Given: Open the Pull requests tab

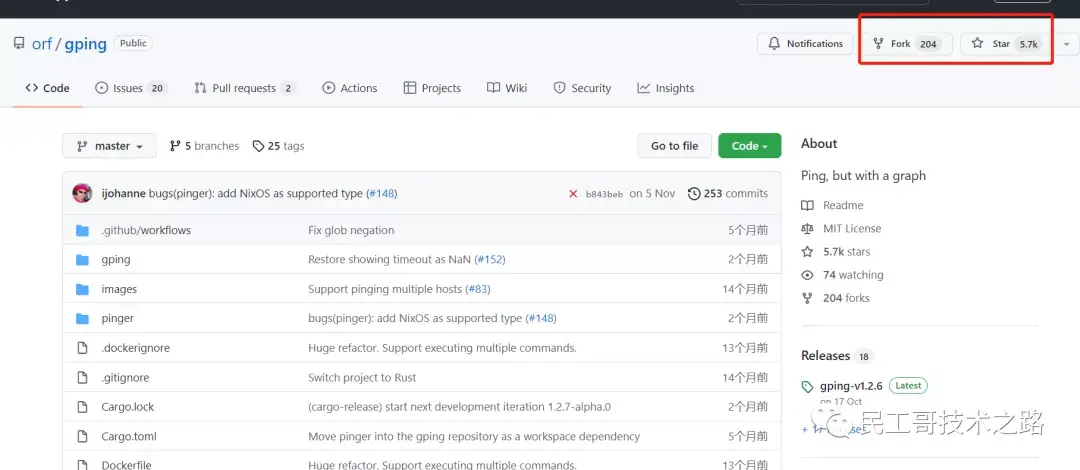Looking at the screenshot, I should tap(245, 88).
